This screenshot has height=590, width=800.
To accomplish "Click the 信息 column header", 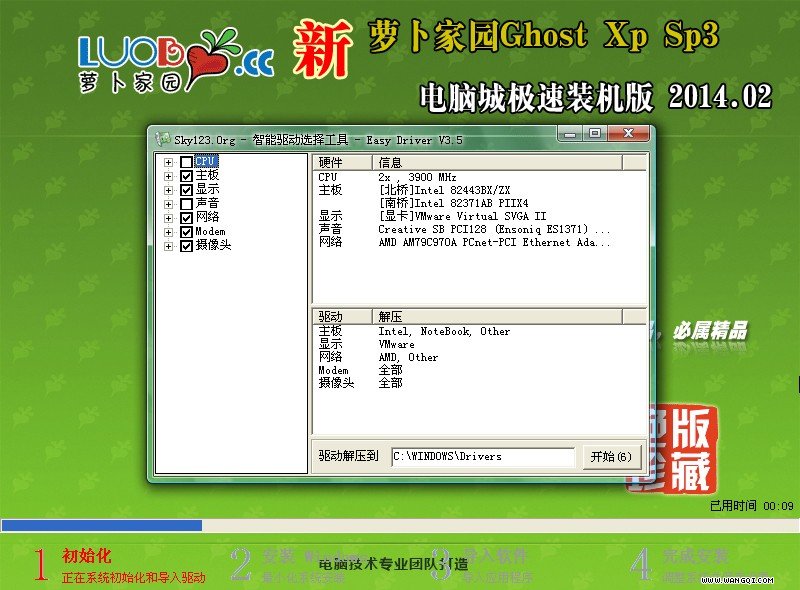I will 497,163.
